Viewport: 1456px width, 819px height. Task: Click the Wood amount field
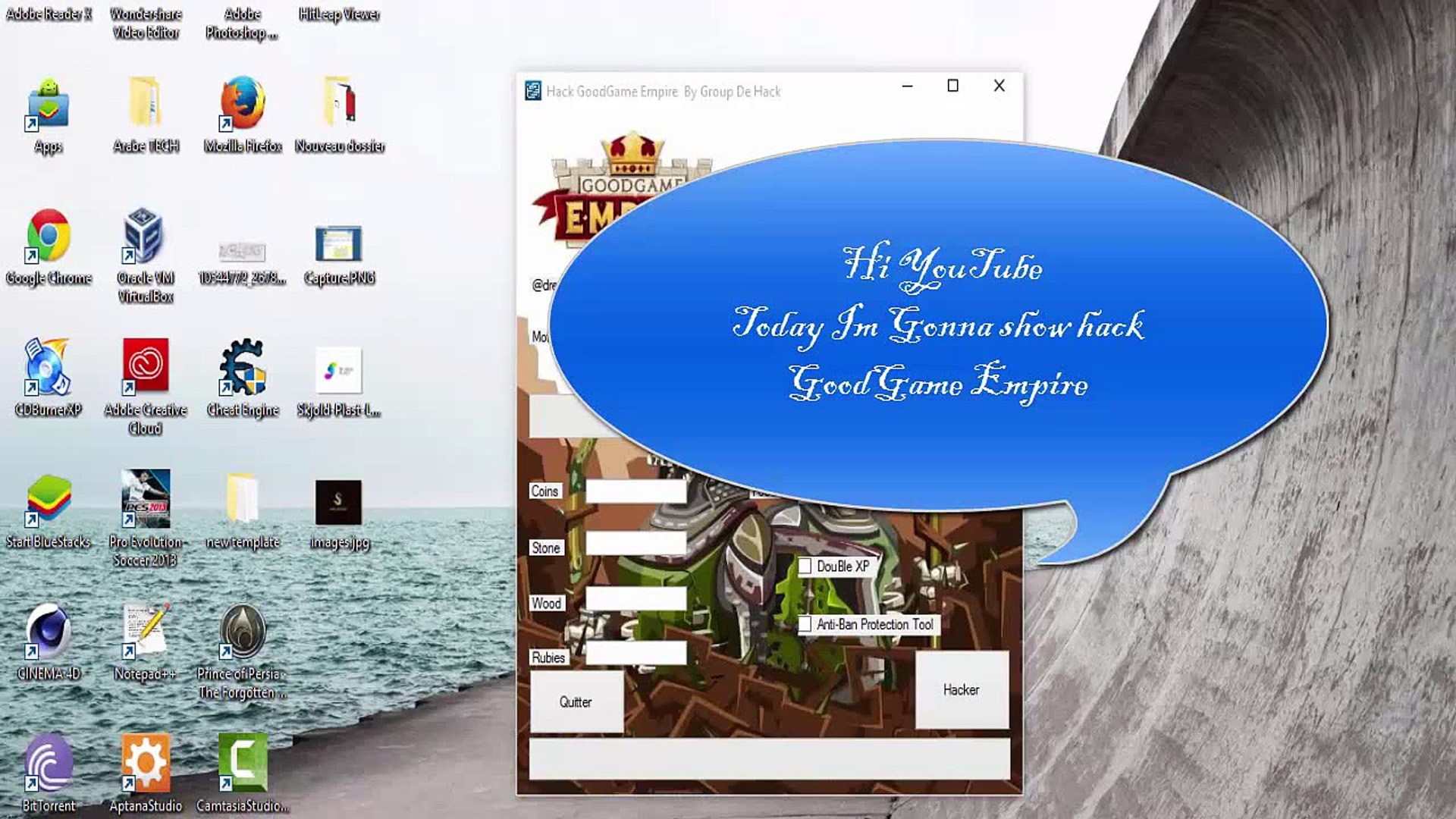636,598
